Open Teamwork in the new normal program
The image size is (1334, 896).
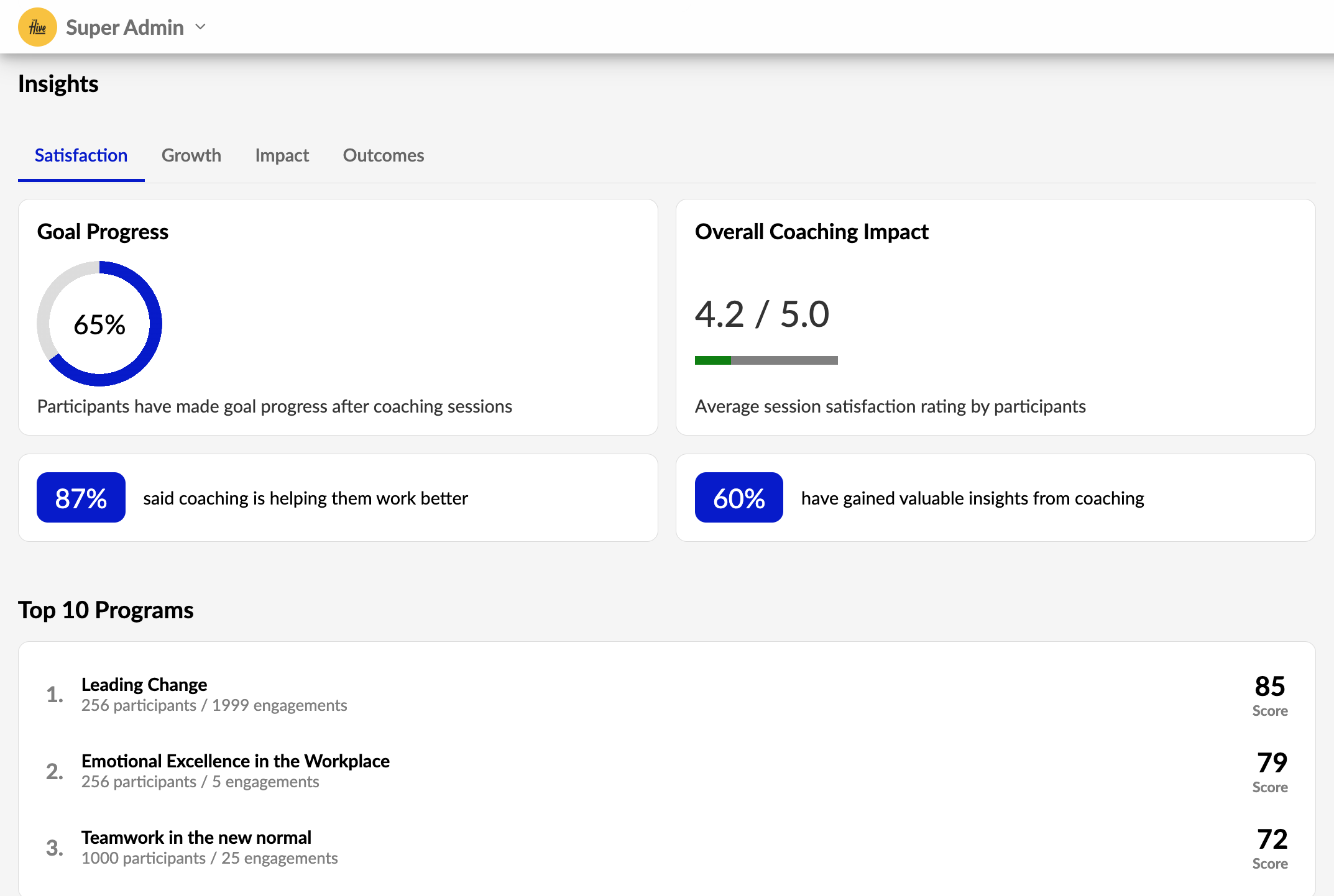tap(196, 838)
